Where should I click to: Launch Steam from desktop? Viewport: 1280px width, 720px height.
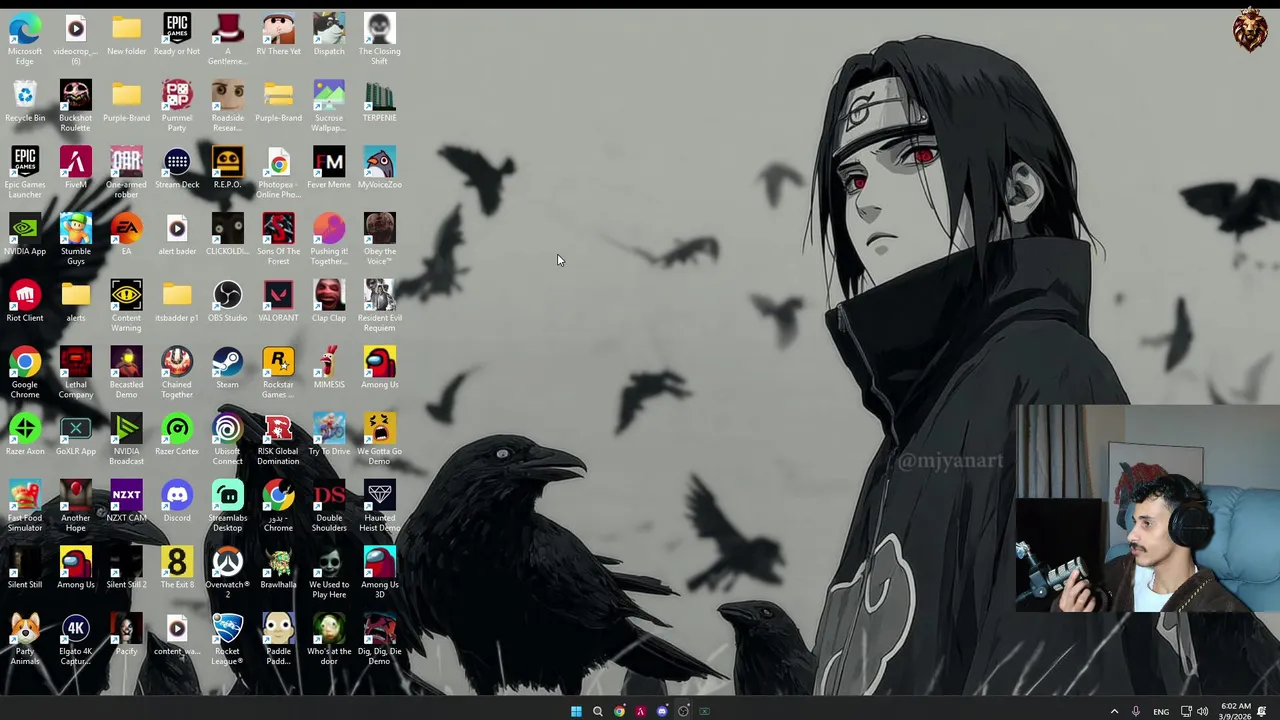coord(228,368)
